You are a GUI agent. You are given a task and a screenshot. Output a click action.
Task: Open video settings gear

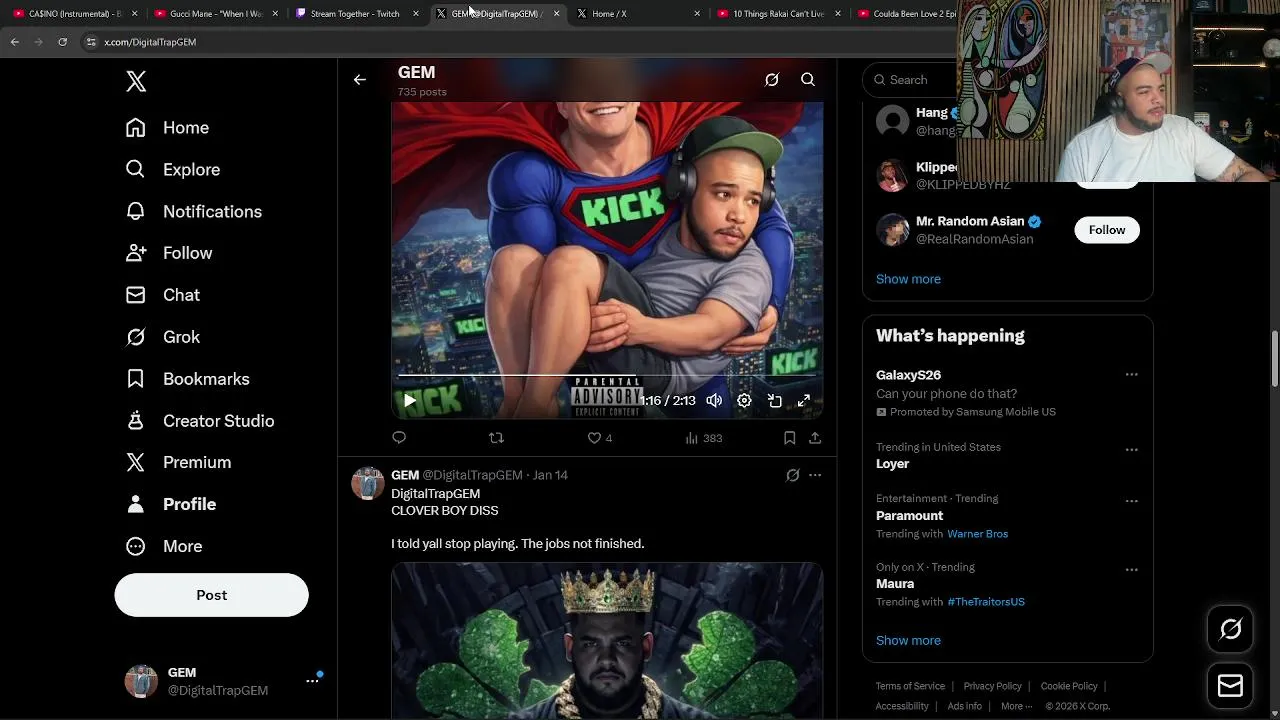point(744,400)
